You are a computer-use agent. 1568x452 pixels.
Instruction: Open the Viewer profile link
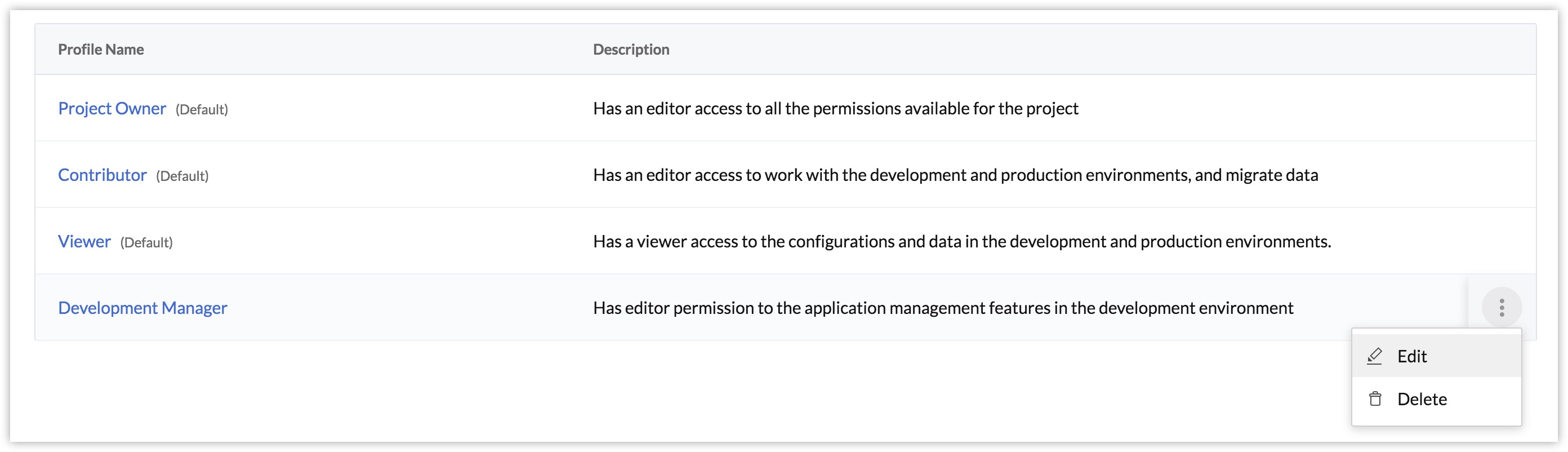pos(84,241)
